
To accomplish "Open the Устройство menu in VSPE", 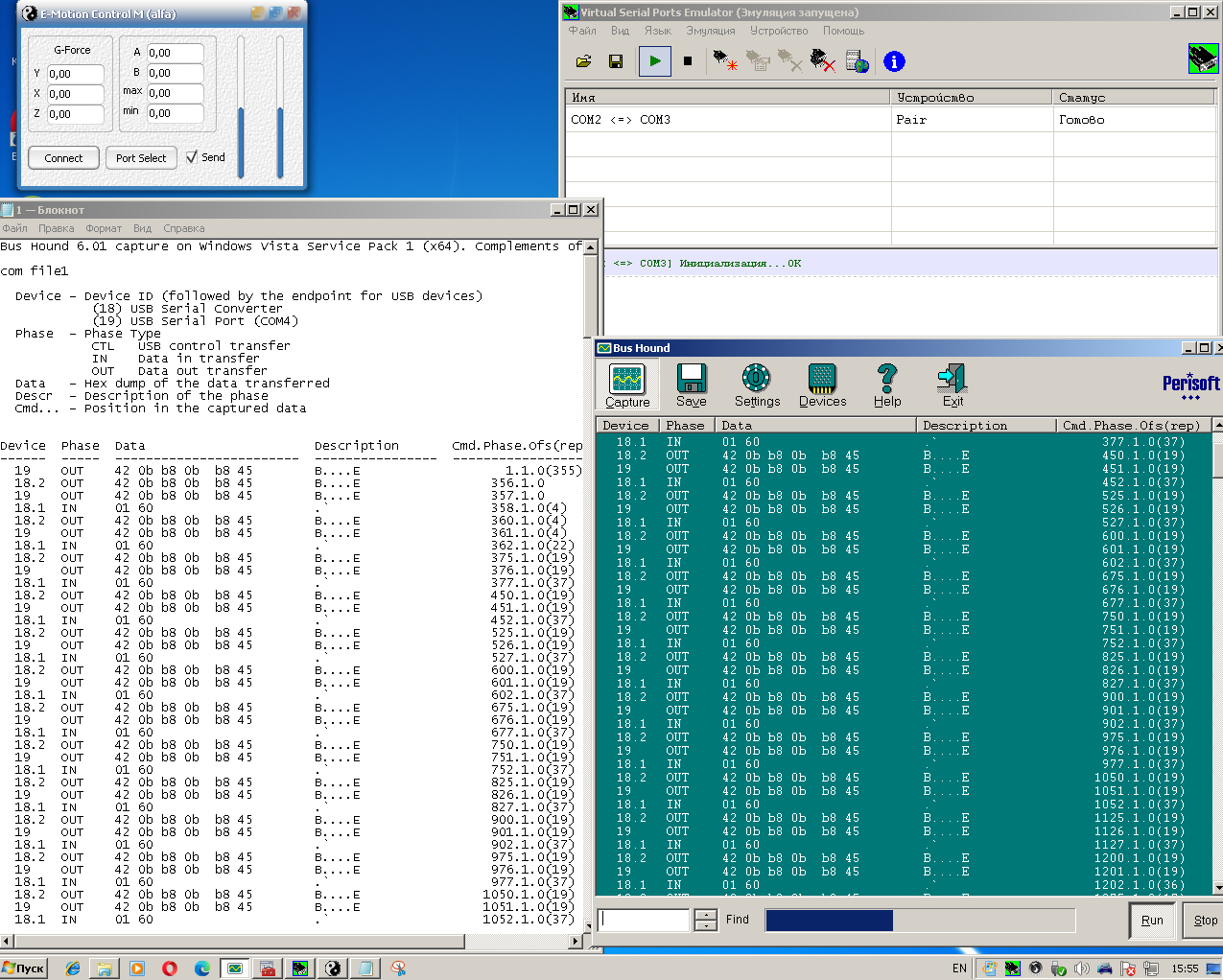I will click(779, 31).
